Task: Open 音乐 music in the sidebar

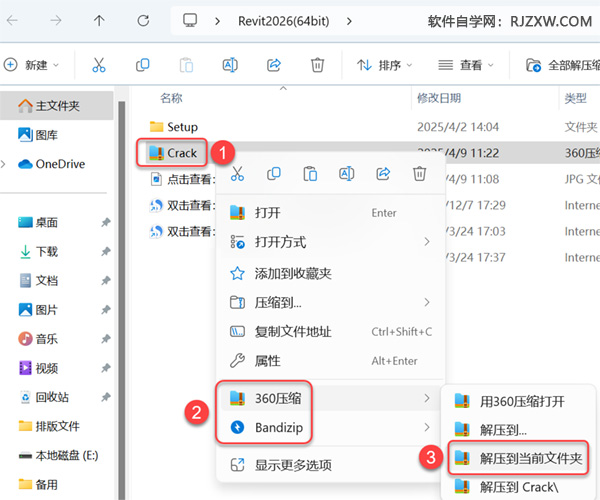Action: coord(38,339)
